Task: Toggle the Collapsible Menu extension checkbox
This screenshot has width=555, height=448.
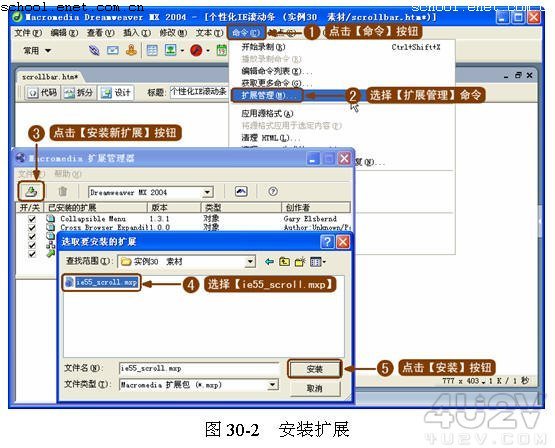Action: (x=32, y=219)
